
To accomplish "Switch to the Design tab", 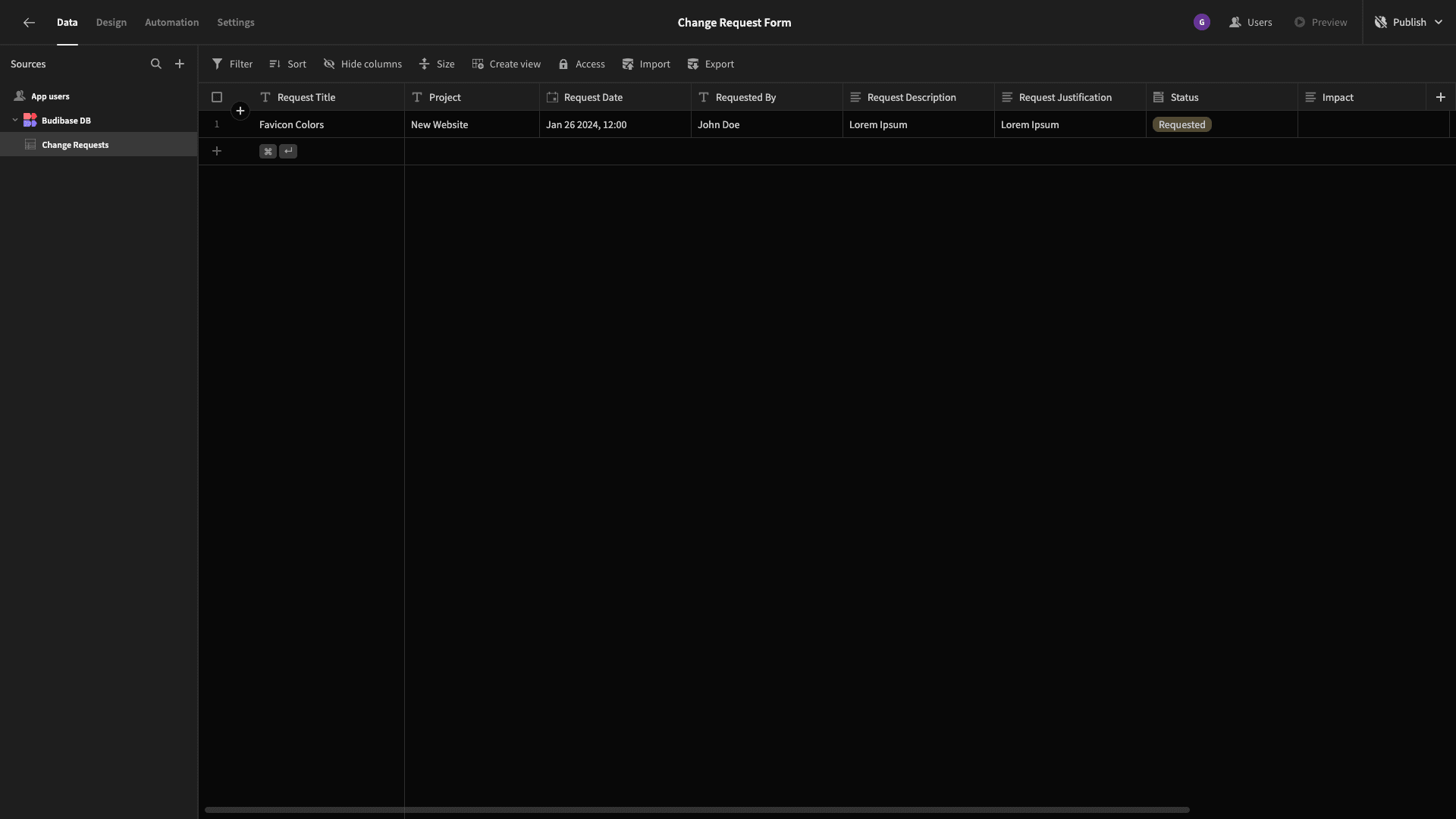I will 111,23.
